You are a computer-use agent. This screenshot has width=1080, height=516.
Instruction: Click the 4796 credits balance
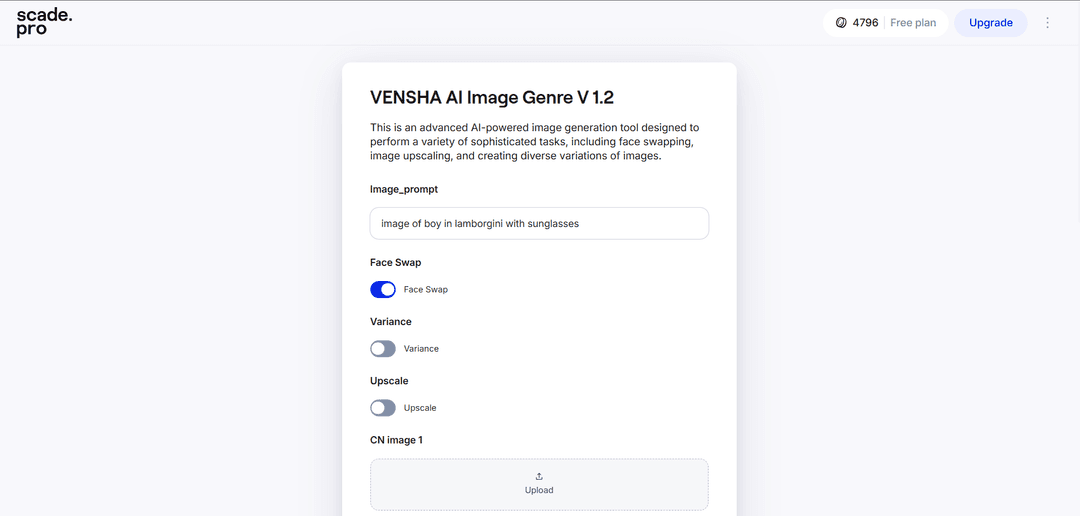865,23
